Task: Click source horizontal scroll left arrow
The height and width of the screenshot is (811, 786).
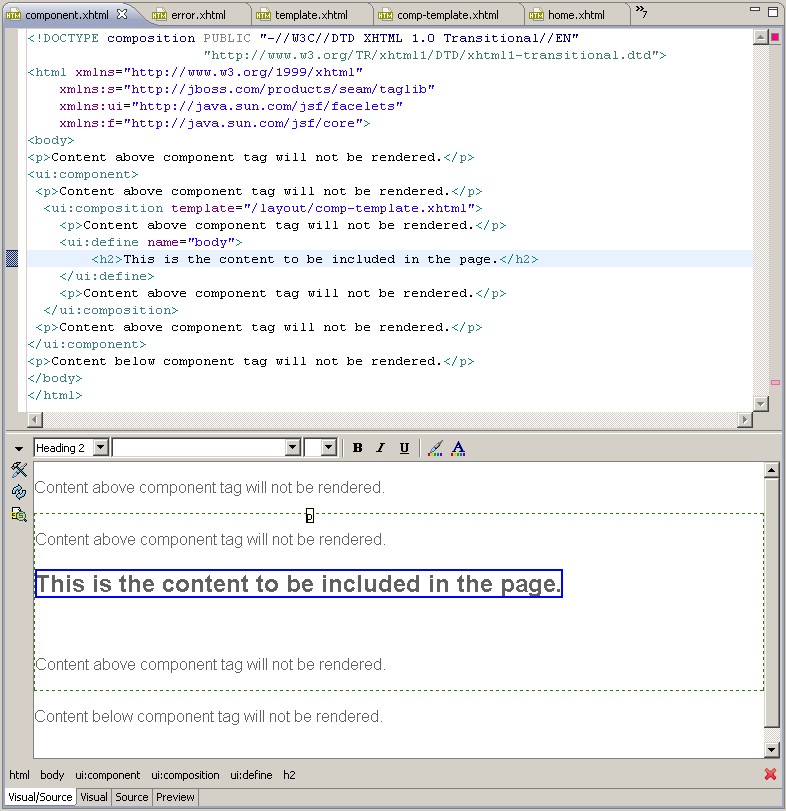Action: tap(35, 419)
